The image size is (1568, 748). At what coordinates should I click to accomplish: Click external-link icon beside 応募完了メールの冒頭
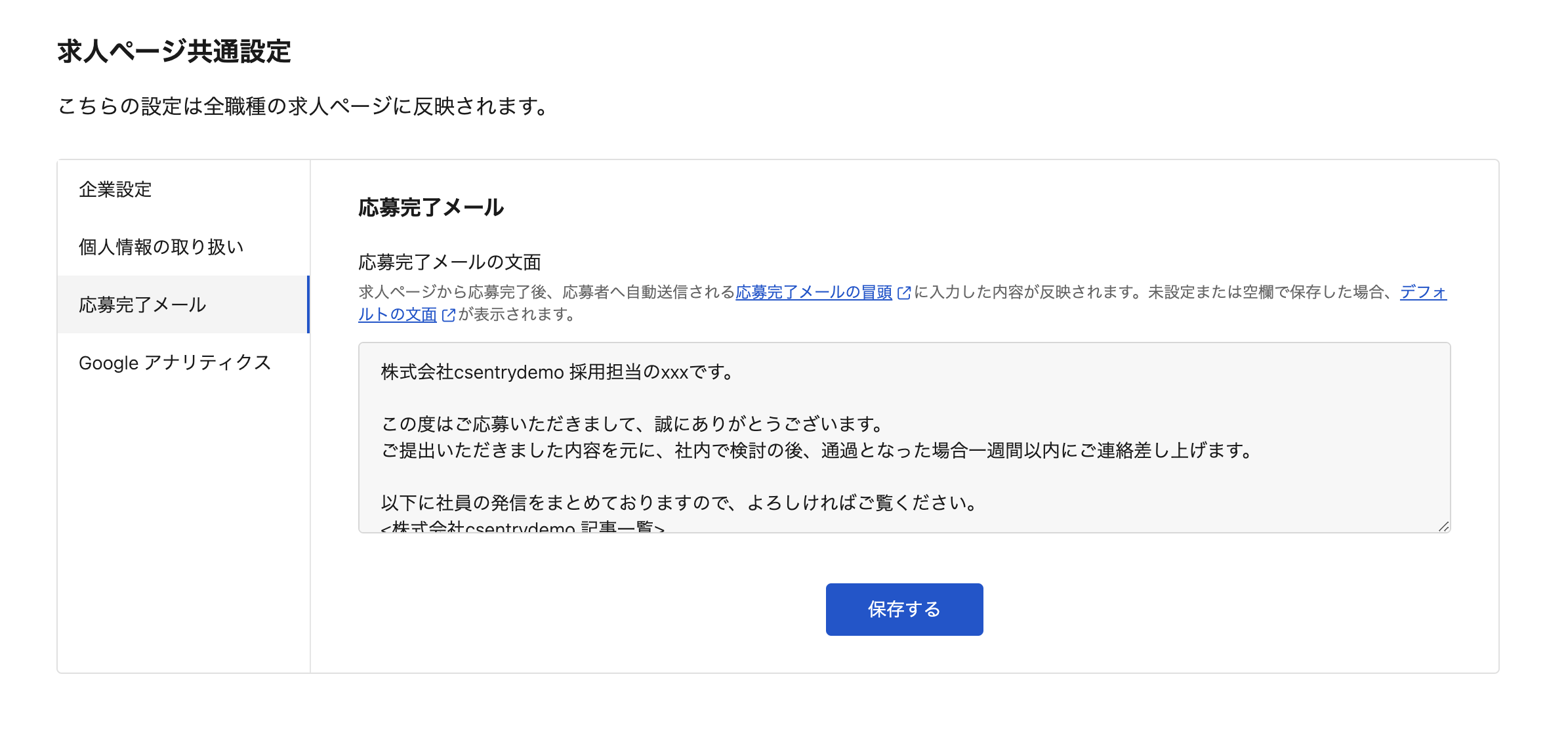pos(904,293)
